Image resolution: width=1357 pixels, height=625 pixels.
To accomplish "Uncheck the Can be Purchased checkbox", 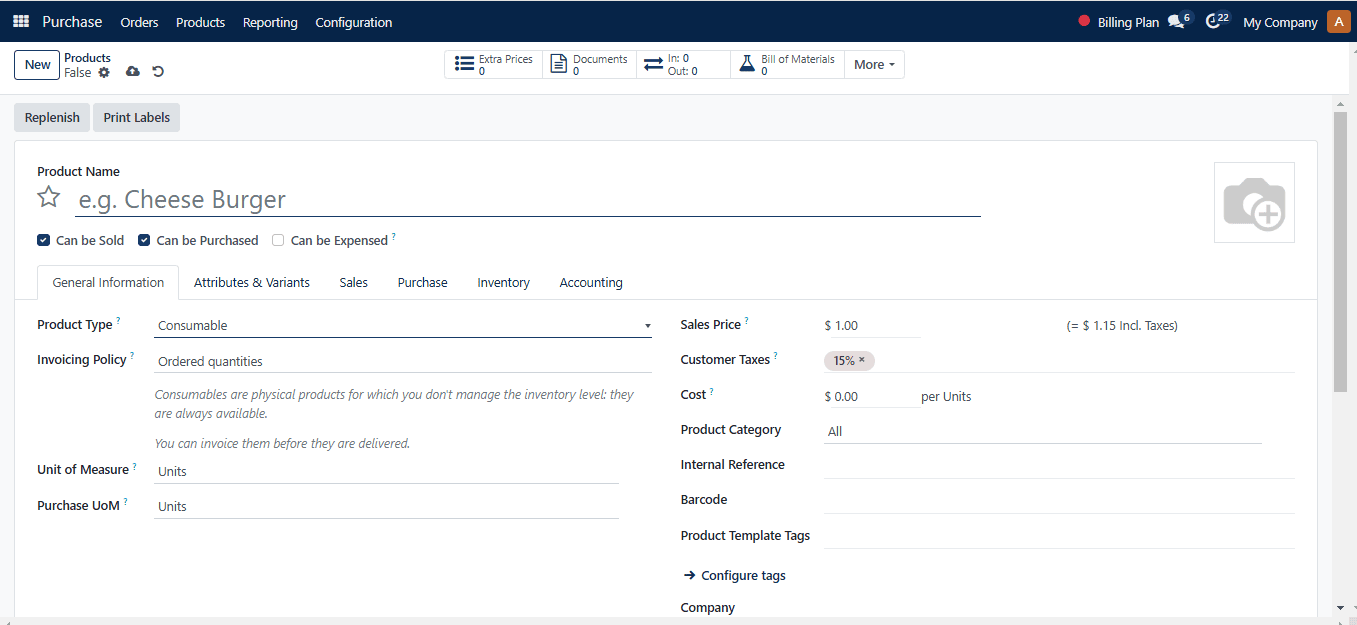I will tap(144, 240).
